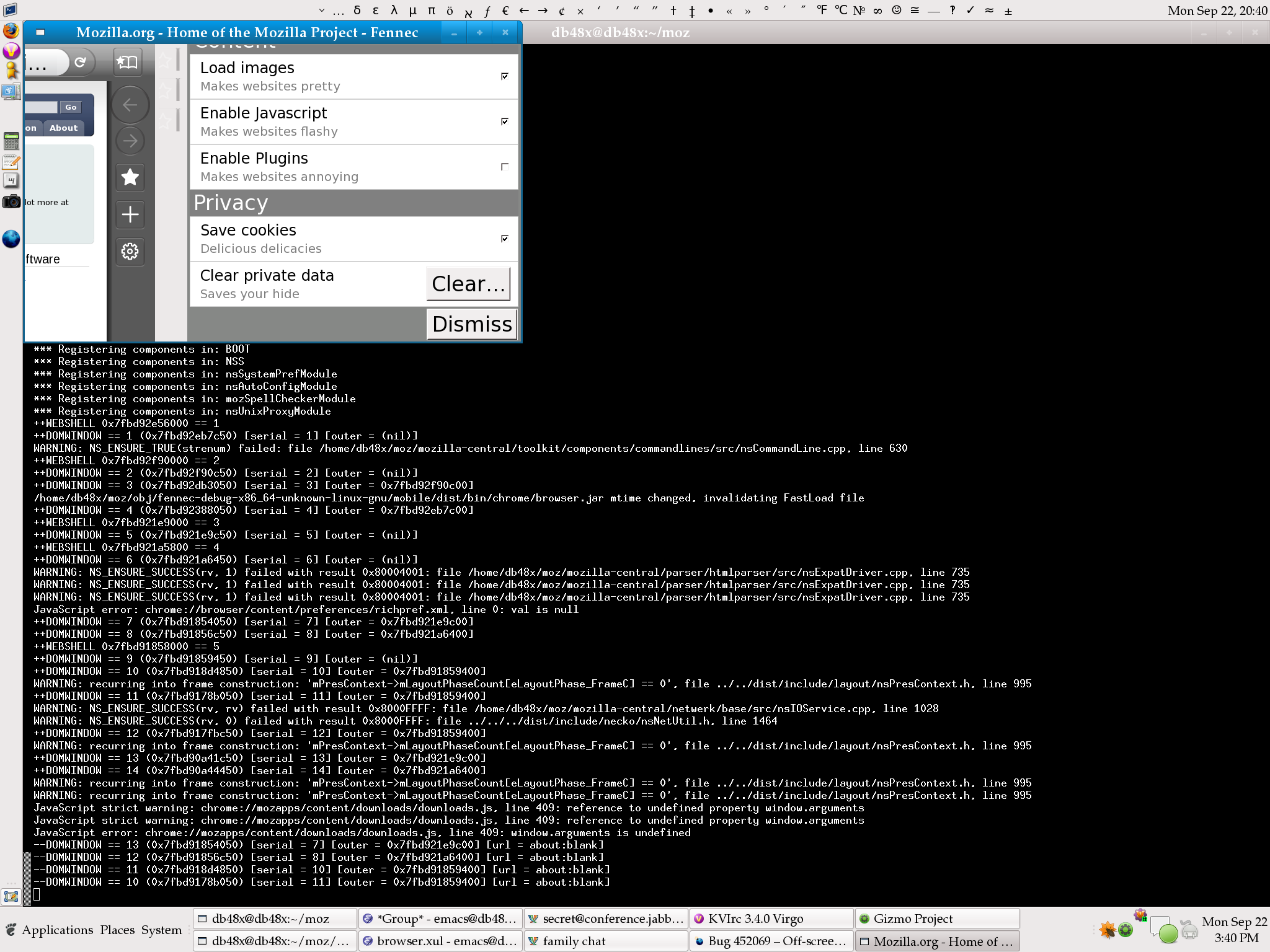Show desktop using the bottom-left panel icon
Screen dimensions: 1270x952
pos(11,896)
